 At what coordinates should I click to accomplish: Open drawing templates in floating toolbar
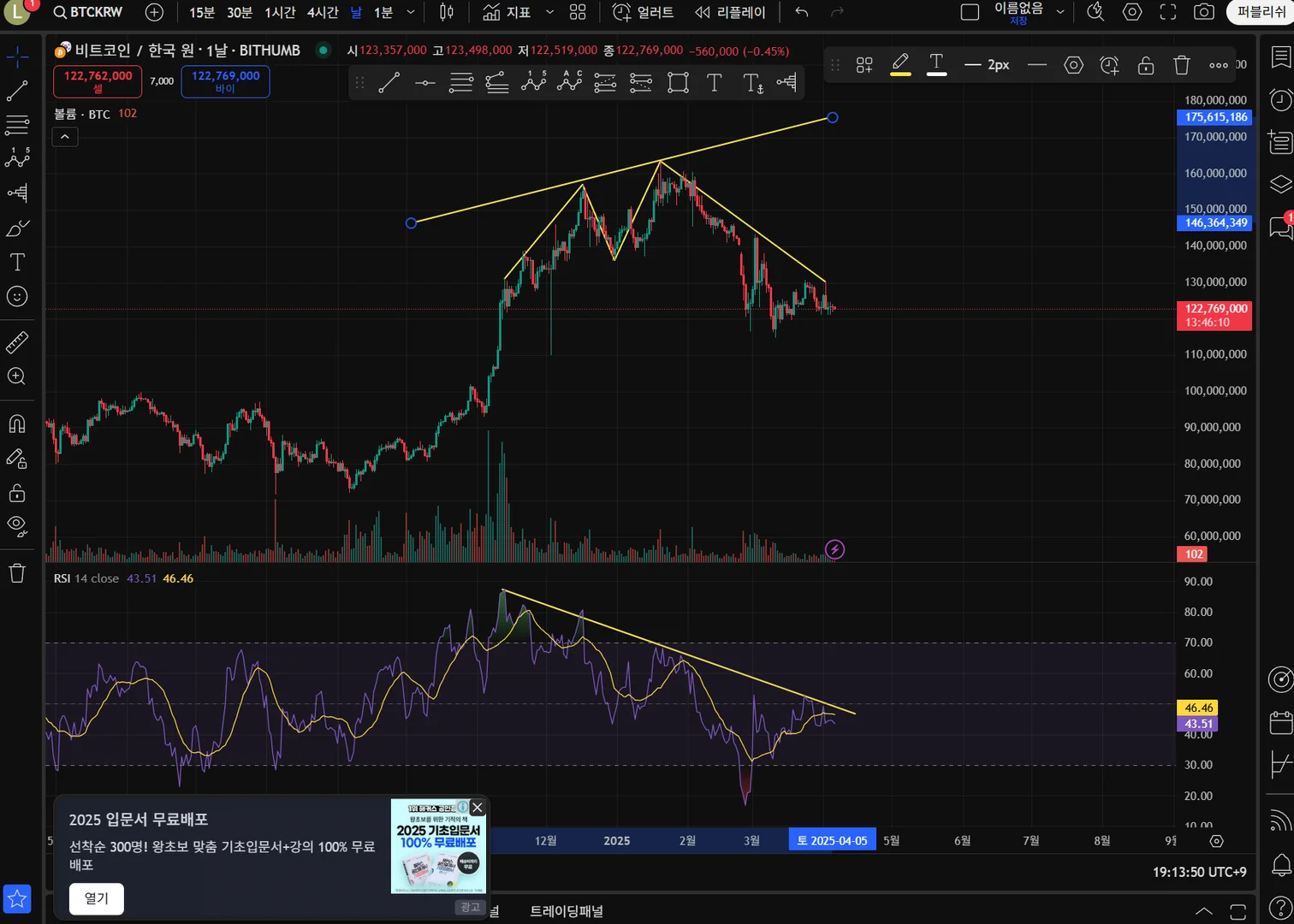864,65
